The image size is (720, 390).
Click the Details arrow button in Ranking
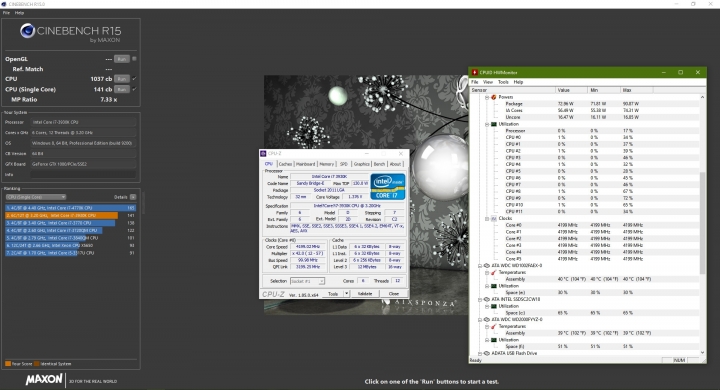[133, 197]
